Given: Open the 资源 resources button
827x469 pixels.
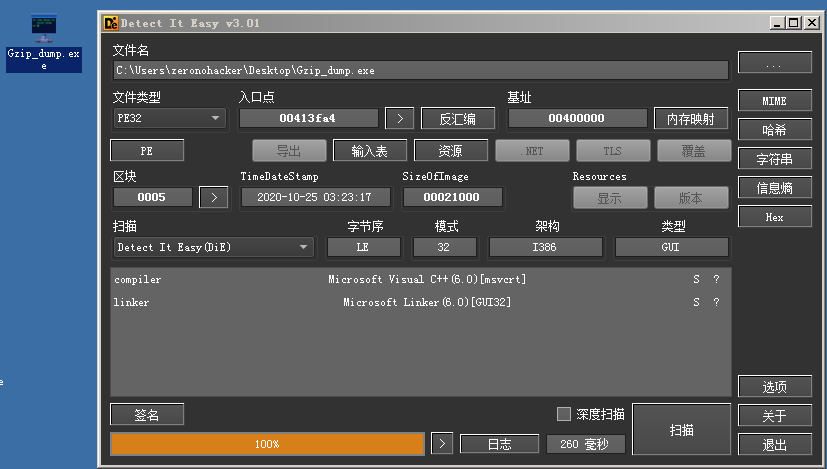Looking at the screenshot, I should pos(451,150).
